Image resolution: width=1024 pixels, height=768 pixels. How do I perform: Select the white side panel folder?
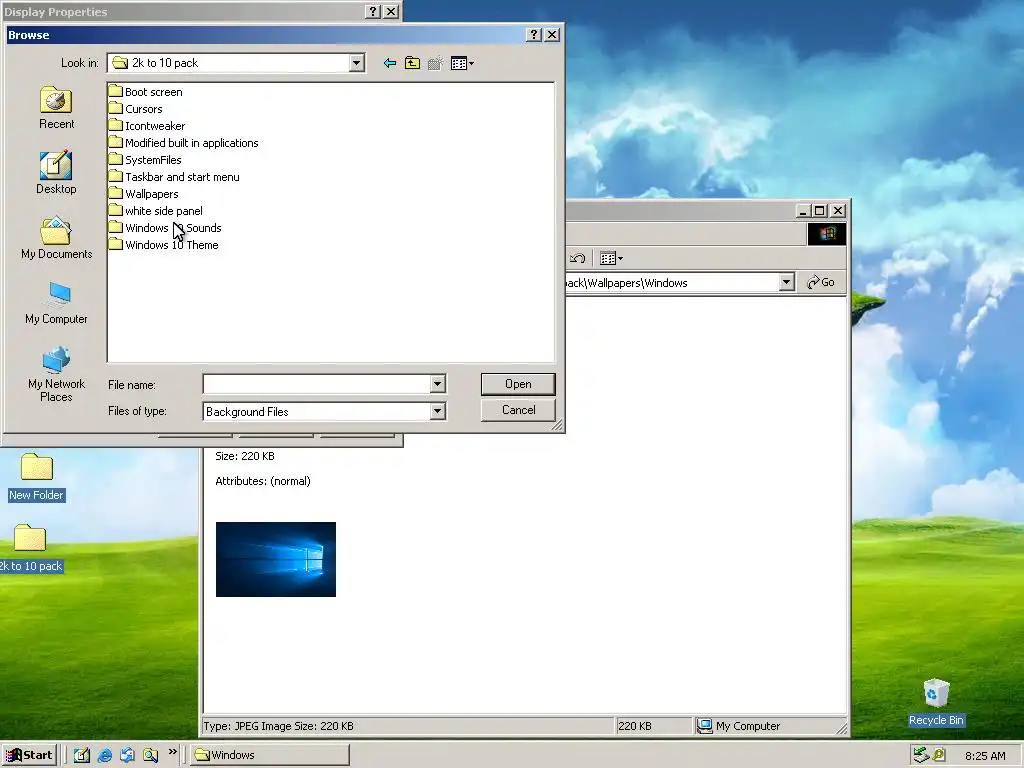tap(155, 211)
